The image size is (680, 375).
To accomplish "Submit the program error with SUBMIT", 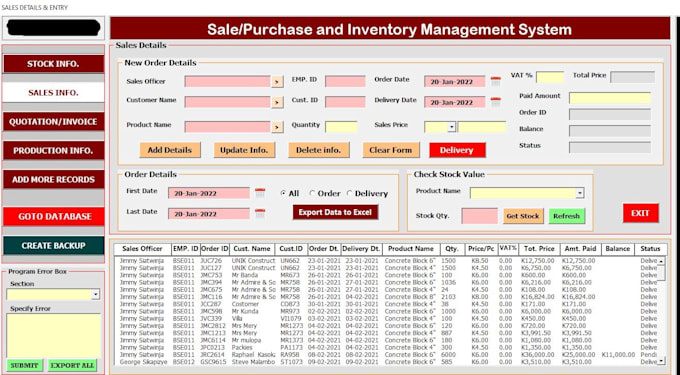I will pyautogui.click(x=24, y=365).
